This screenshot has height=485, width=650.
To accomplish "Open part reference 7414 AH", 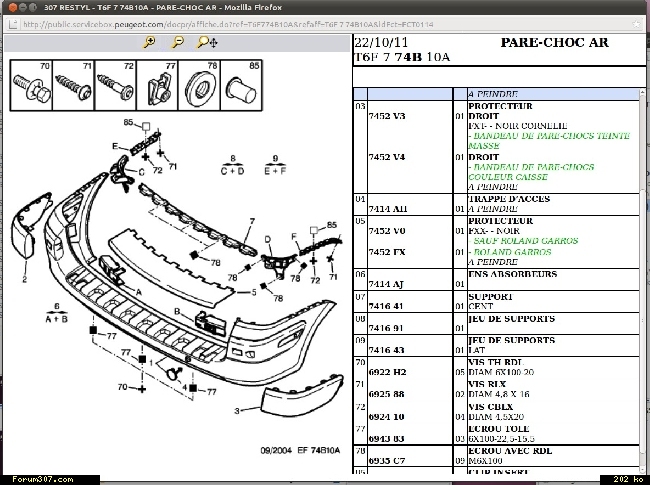I will click(387, 209).
